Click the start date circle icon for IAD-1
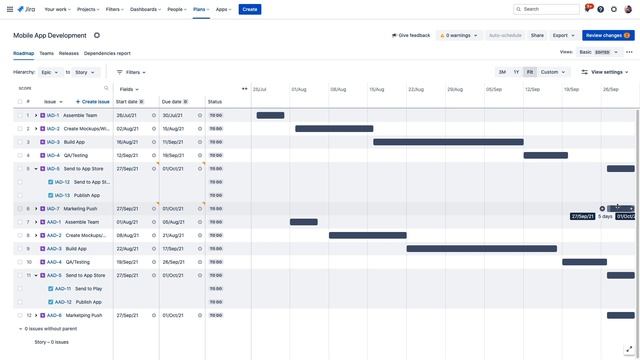Image resolution: width=640 pixels, height=360 pixels. click(154, 116)
